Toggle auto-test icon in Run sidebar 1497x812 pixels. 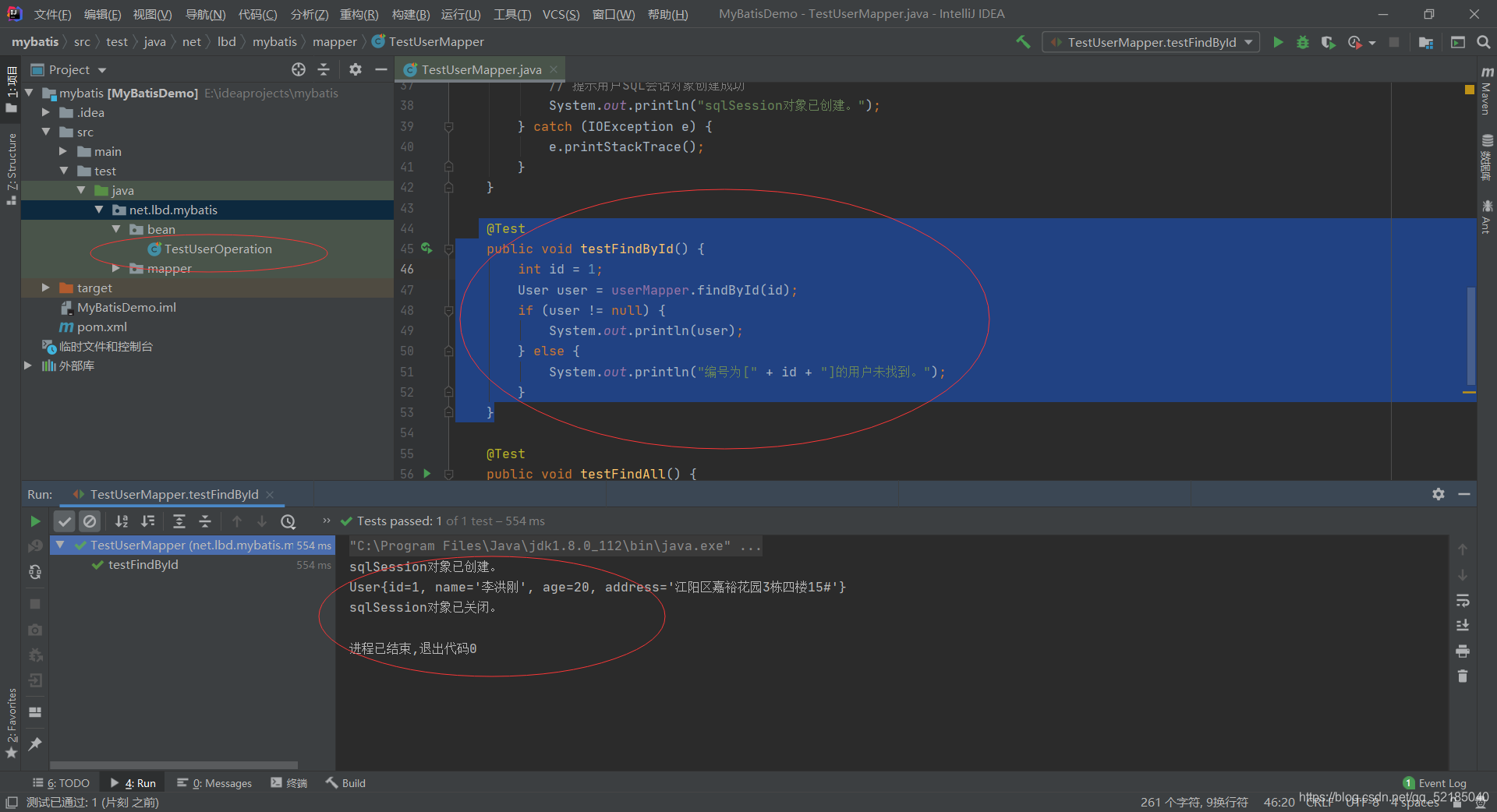click(35, 572)
